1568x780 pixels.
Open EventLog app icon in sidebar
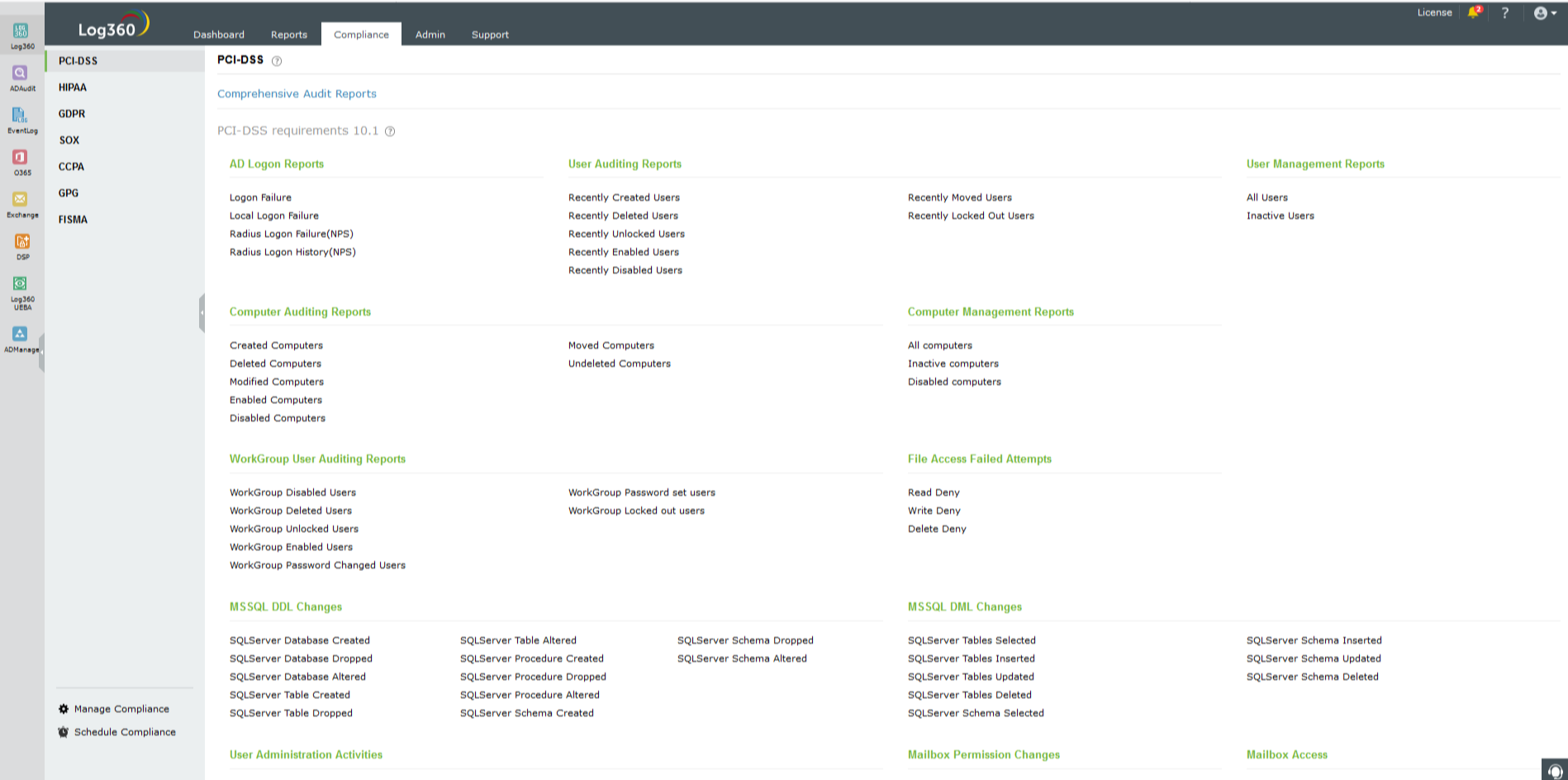(x=21, y=117)
